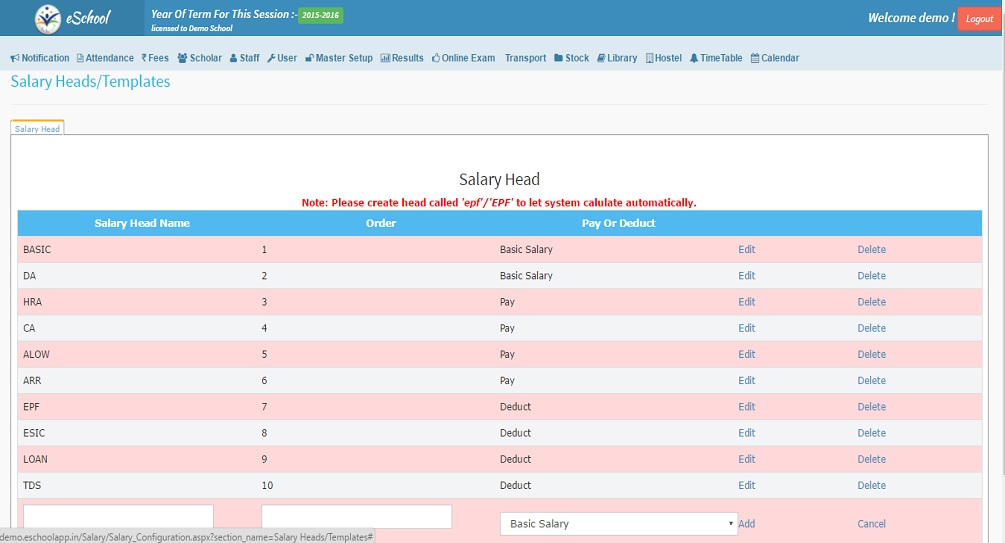The height and width of the screenshot is (543, 1005).
Task: Click the new Salary Head Name field
Action: pyautogui.click(x=118, y=518)
